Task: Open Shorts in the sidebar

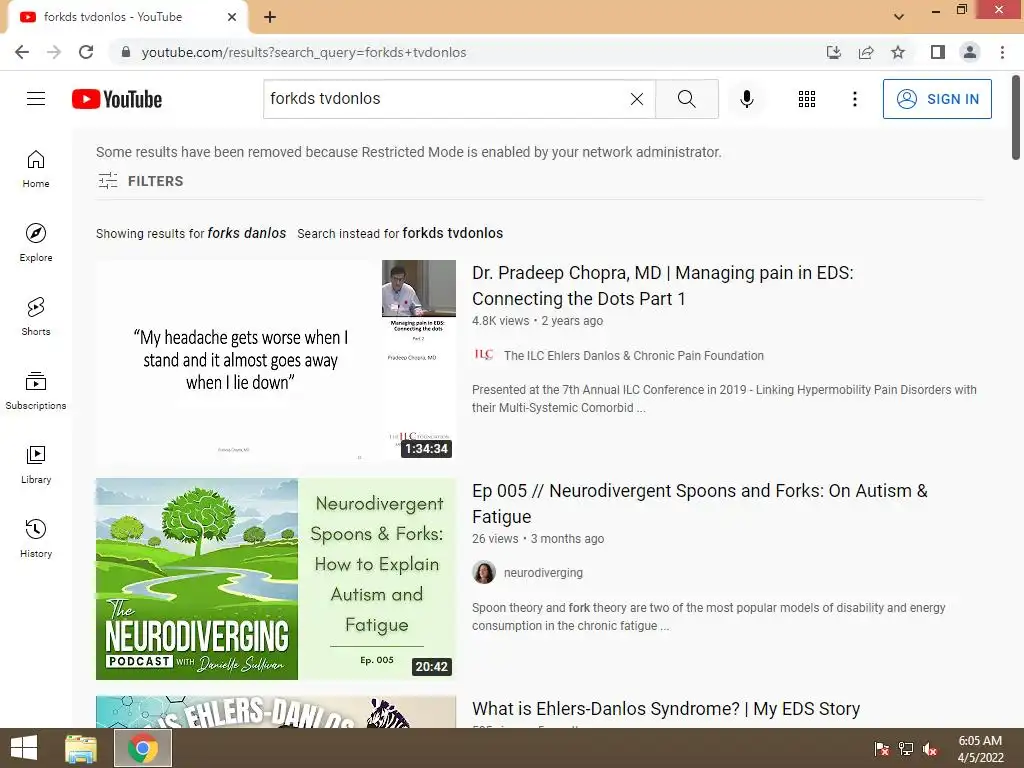Action: pos(36,317)
